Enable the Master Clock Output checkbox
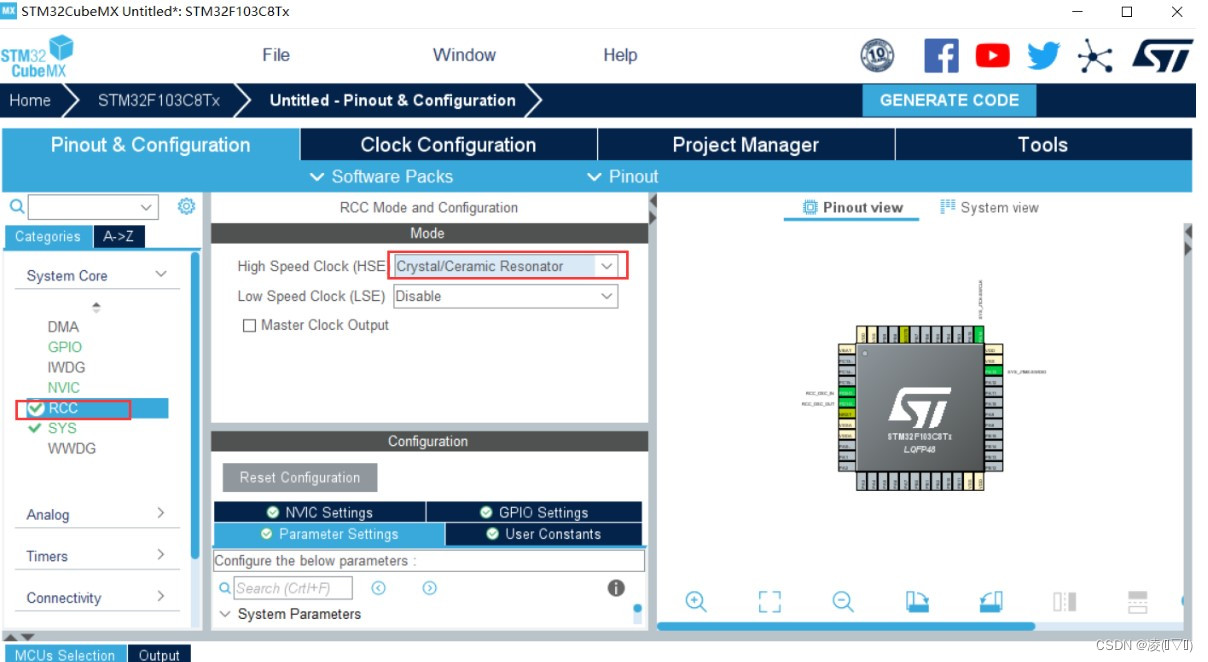The width and height of the screenshot is (1208, 662). (249, 326)
